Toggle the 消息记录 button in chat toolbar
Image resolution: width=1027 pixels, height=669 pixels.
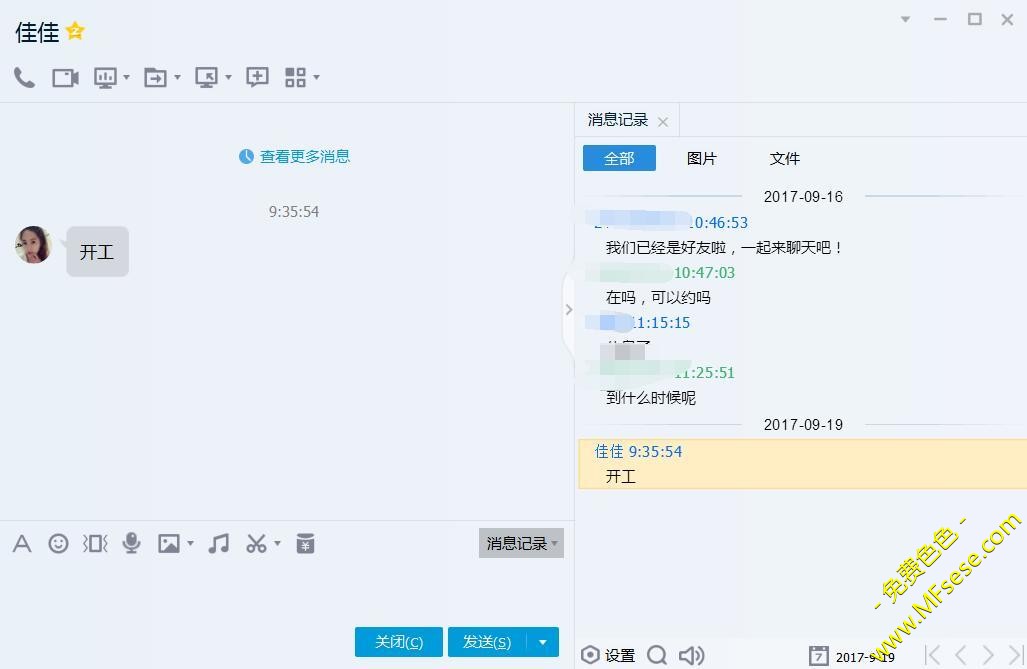pos(521,543)
